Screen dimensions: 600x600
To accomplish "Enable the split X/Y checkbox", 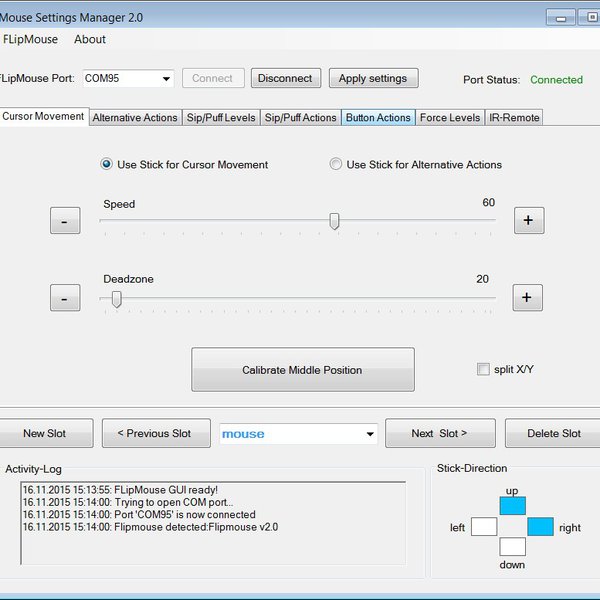I will pyautogui.click(x=484, y=370).
